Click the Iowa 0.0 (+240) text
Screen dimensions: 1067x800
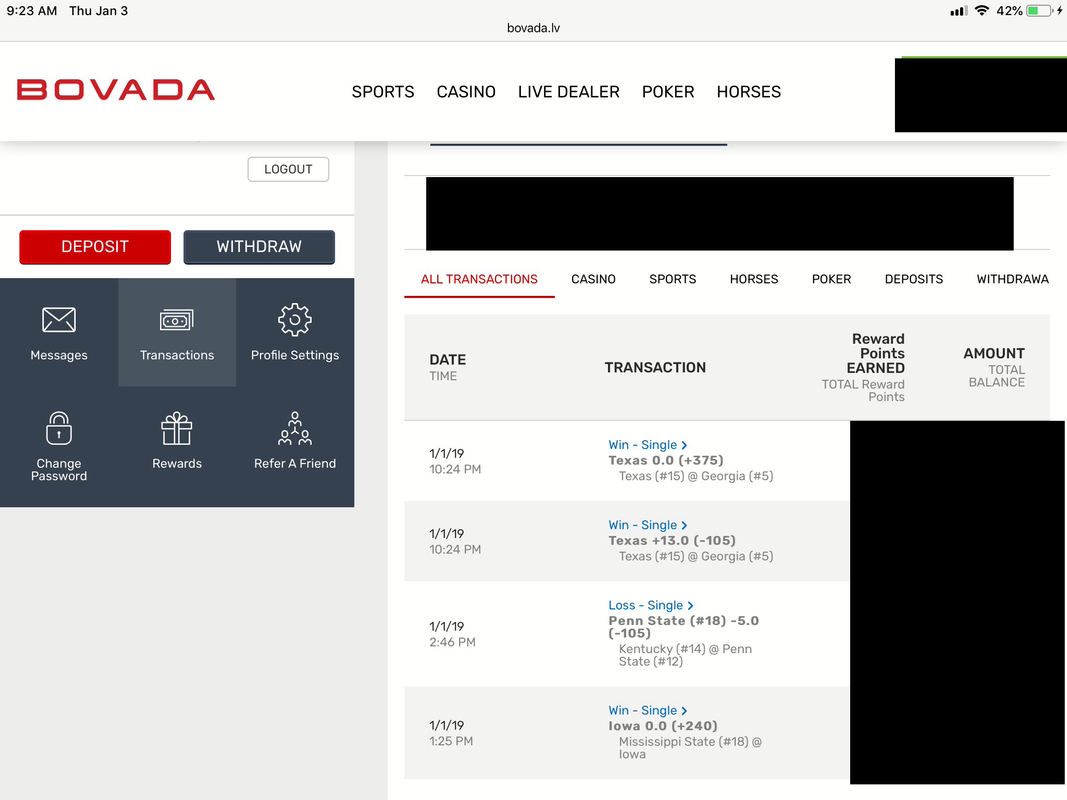[663, 726]
